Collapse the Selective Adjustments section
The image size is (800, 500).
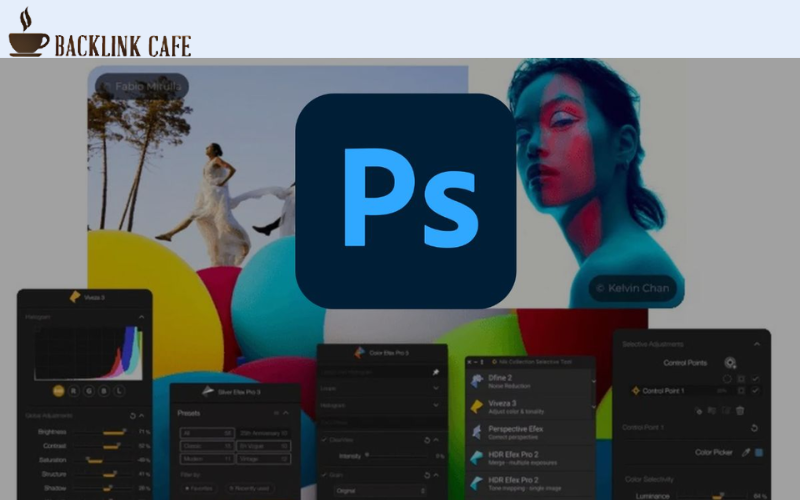coord(757,344)
